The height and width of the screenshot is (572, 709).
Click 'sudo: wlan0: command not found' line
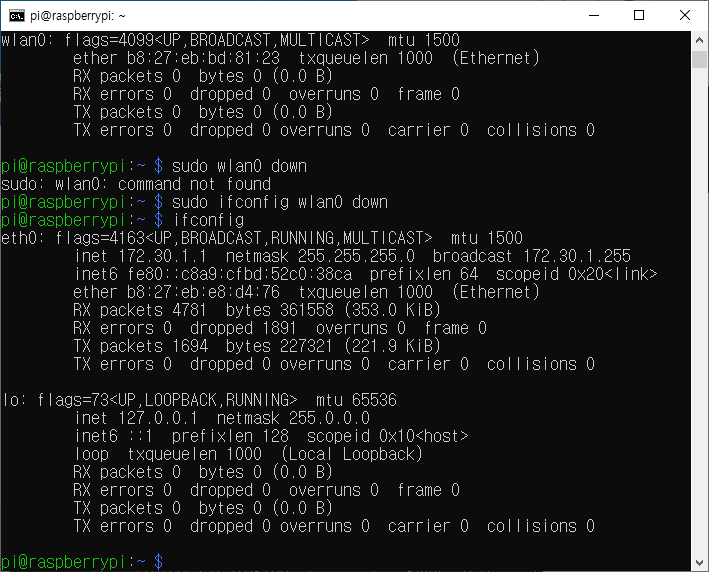point(136,184)
